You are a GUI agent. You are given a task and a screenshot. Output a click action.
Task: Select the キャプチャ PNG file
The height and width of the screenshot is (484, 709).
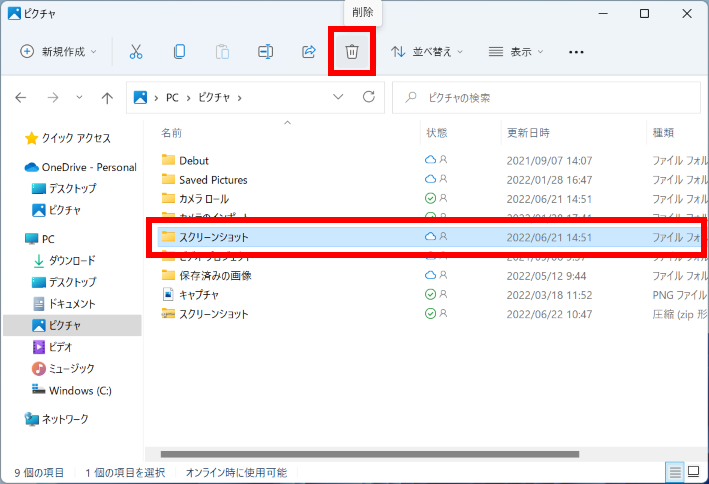pyautogui.click(x=190, y=295)
